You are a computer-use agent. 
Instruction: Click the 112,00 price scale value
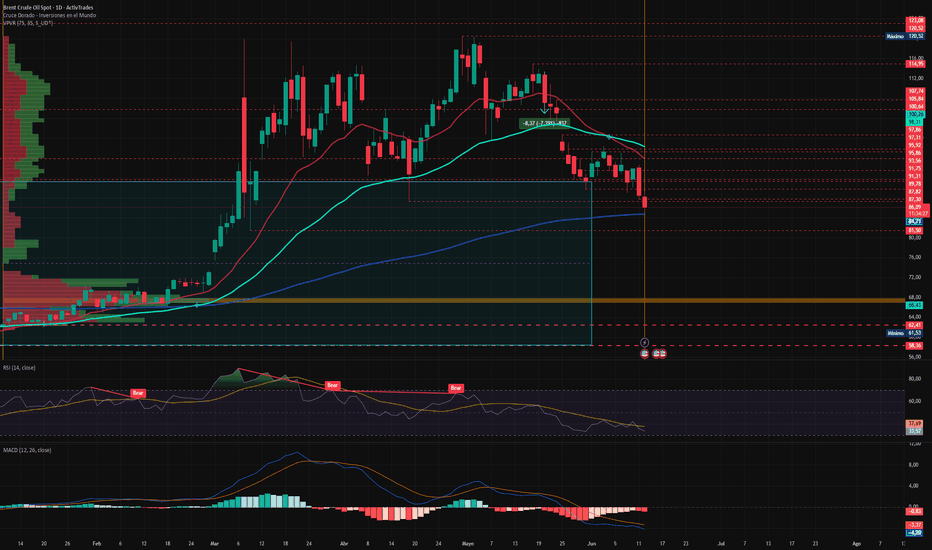point(916,78)
